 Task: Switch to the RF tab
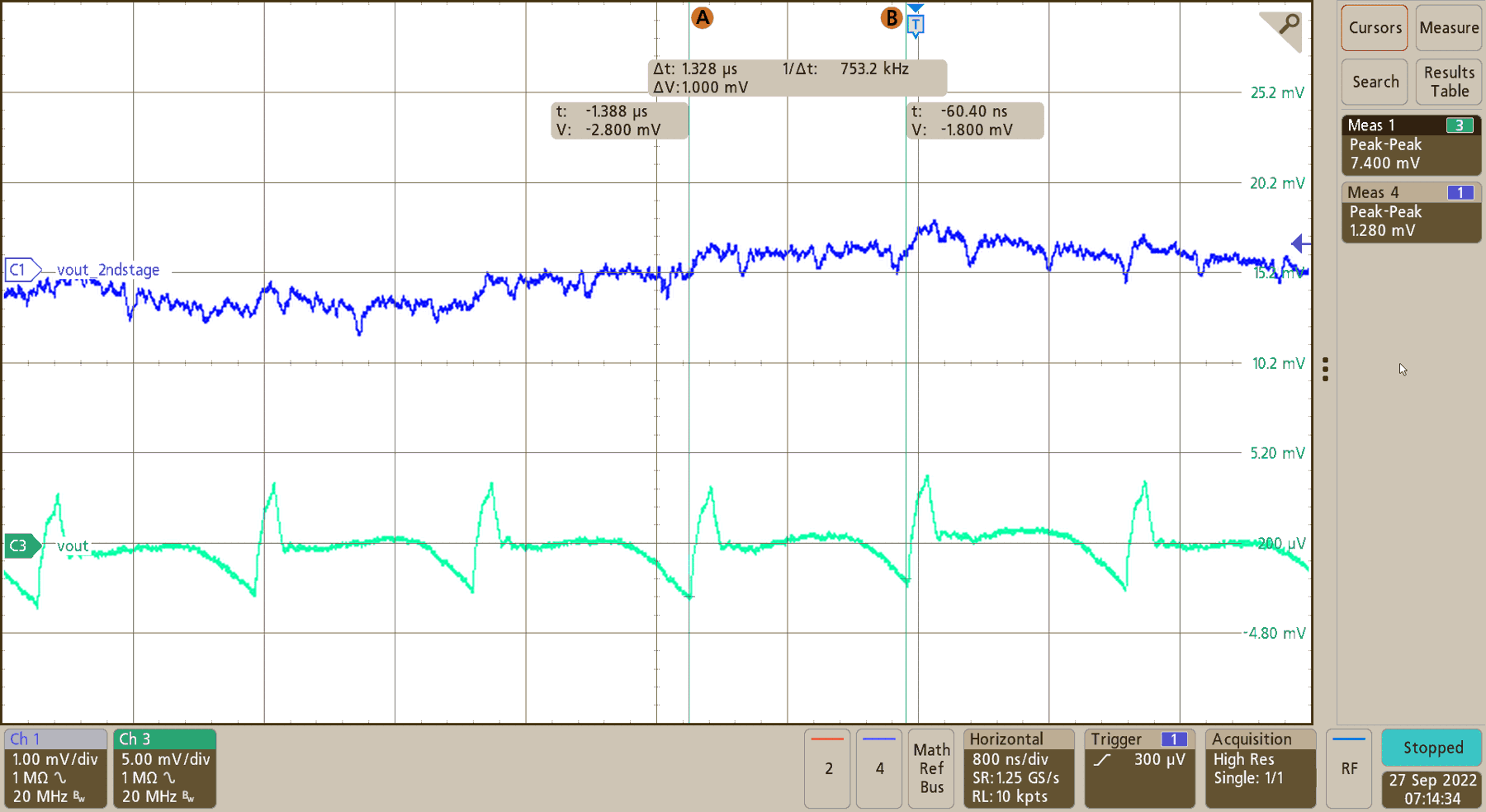point(1349,768)
